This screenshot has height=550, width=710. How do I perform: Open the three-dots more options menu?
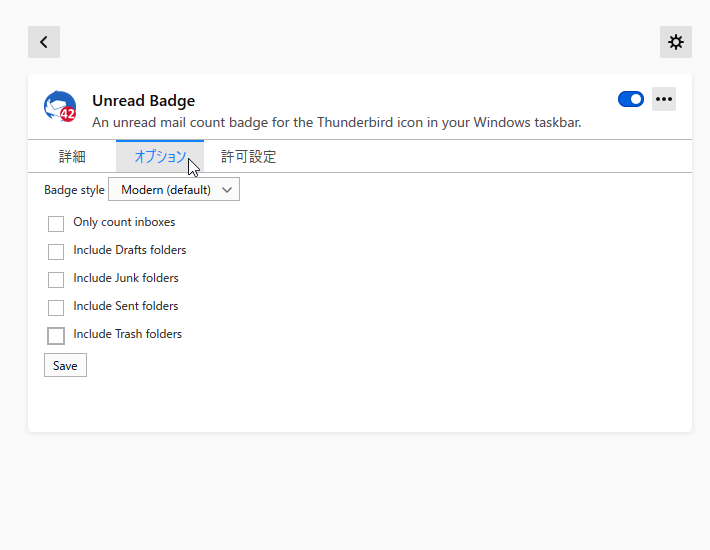[664, 99]
